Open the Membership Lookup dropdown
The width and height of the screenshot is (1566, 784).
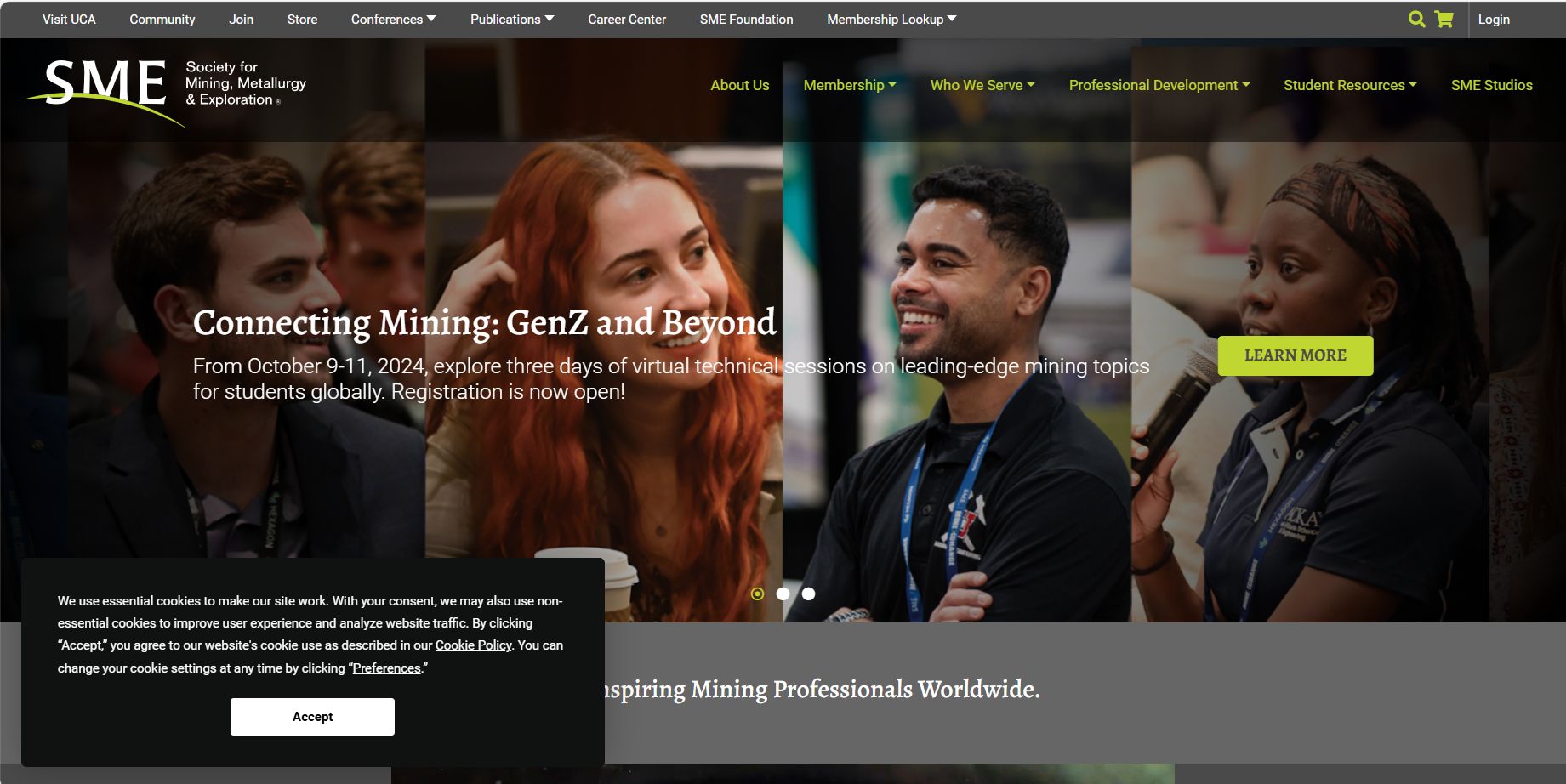[x=891, y=19]
